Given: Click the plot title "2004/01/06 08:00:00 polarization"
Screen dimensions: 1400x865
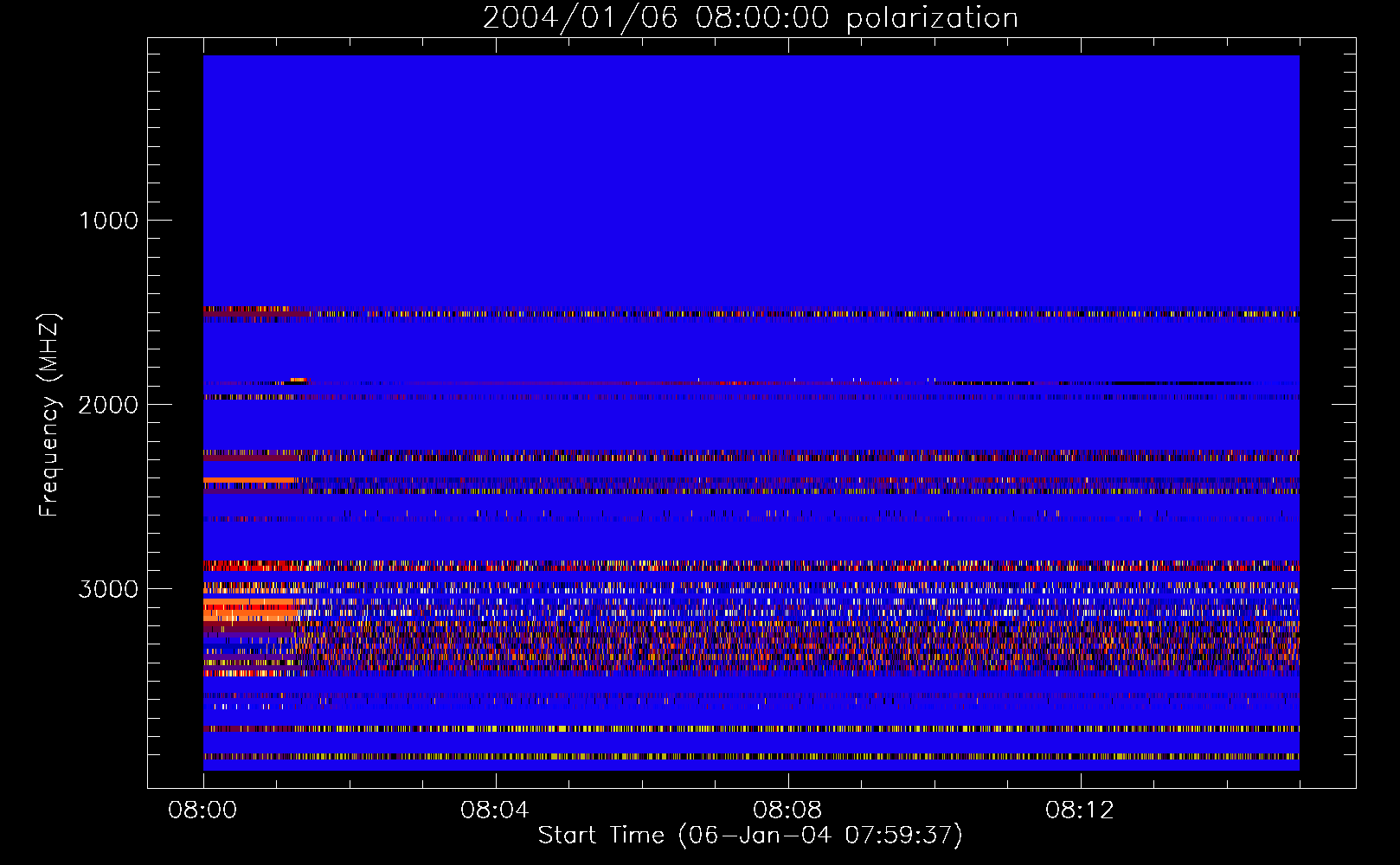Looking at the screenshot, I should (750, 18).
